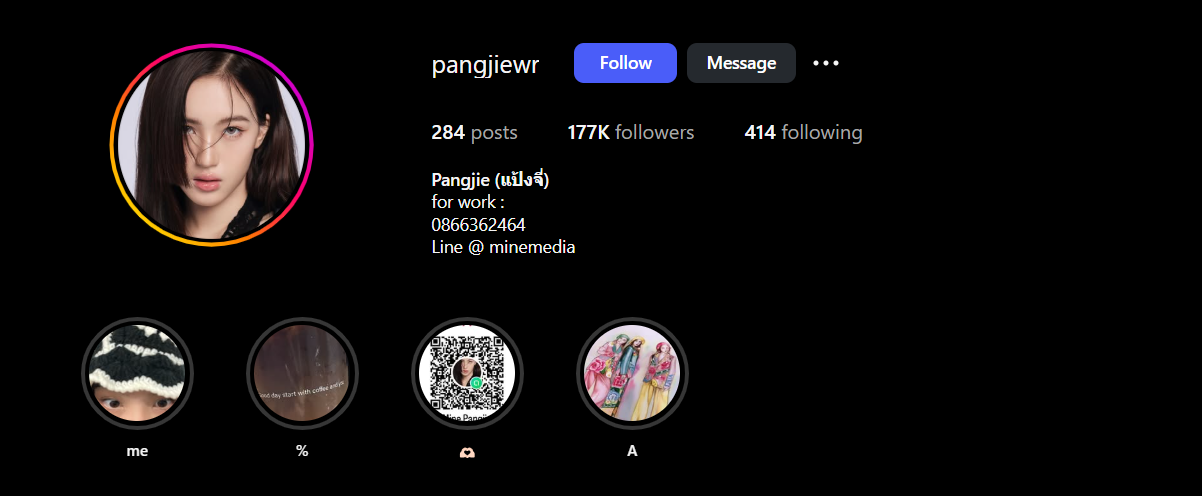The width and height of the screenshot is (1202, 496).
Task: Click the 'A' highlight label
Action: pos(632,451)
